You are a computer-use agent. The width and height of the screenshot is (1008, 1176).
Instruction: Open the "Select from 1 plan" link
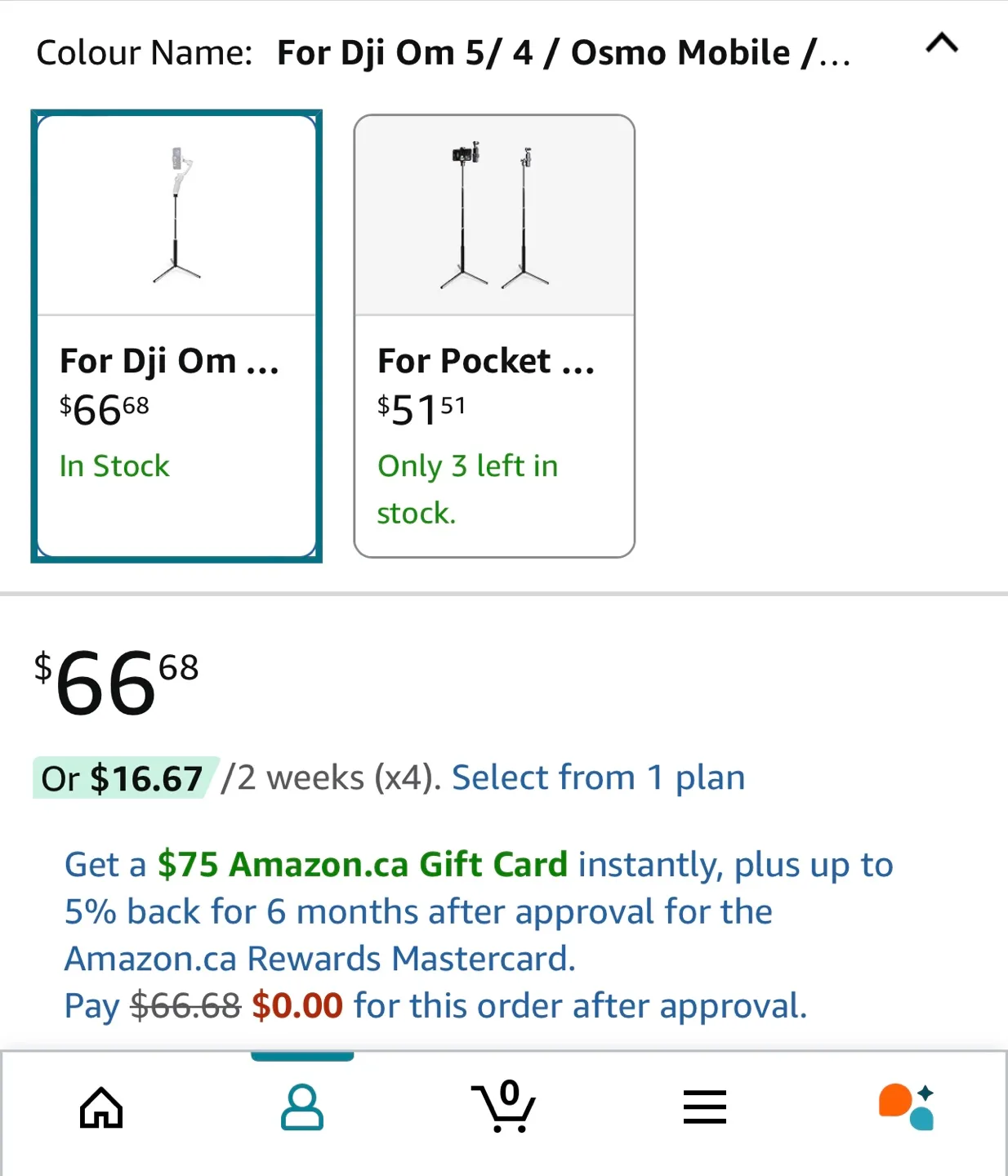(x=598, y=777)
